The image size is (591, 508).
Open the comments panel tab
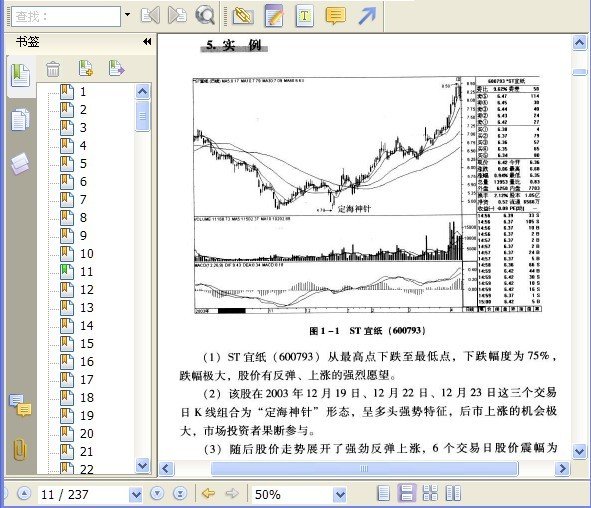click(x=20, y=405)
